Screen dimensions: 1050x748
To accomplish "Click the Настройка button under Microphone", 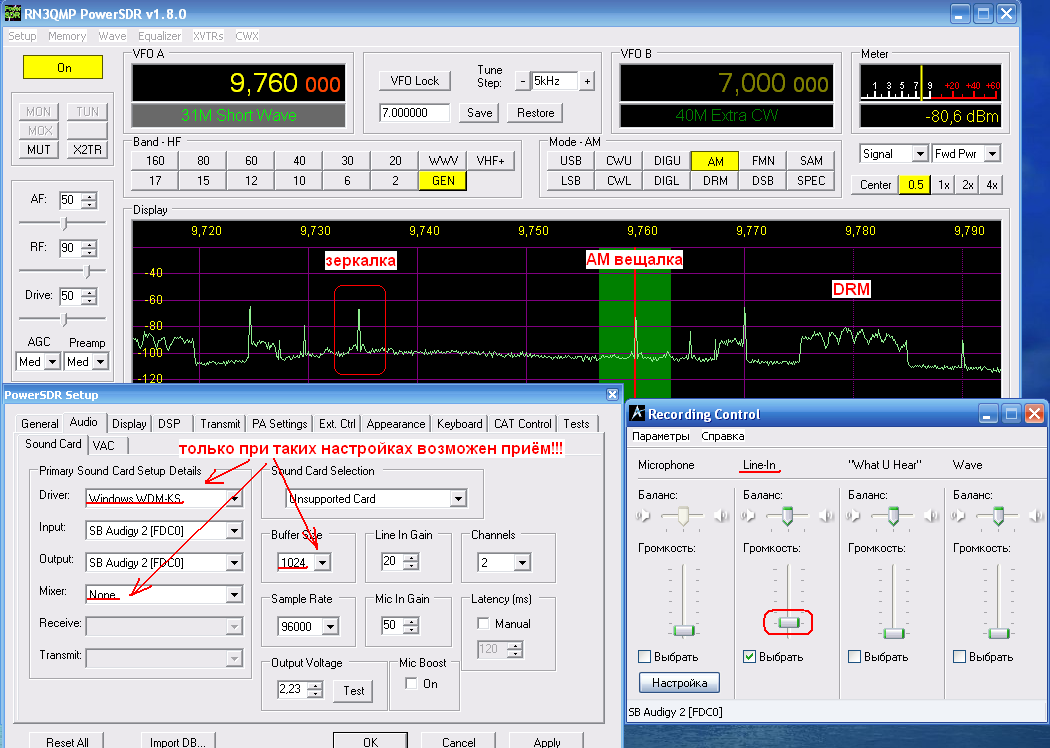I will [x=679, y=683].
